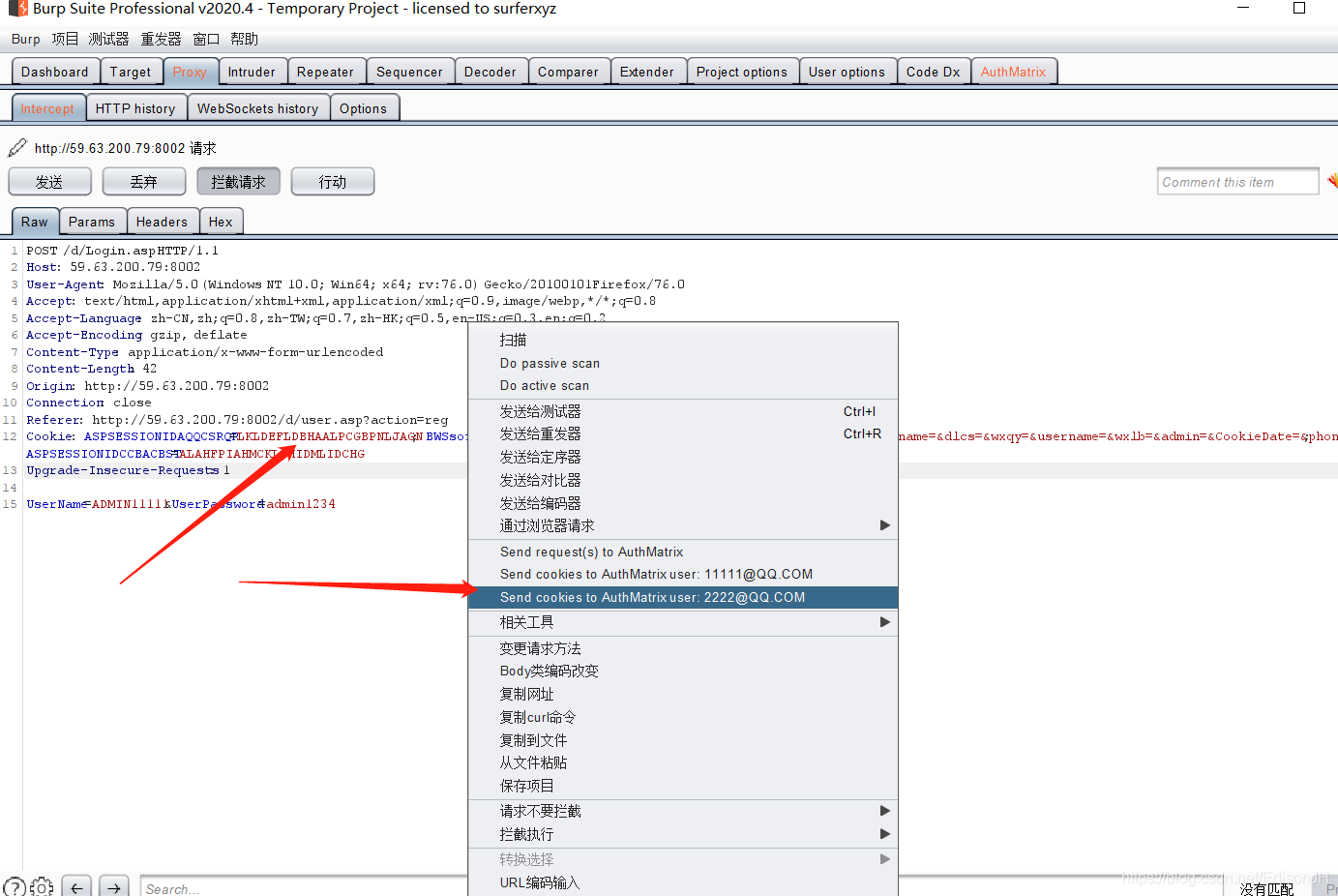This screenshot has width=1338, height=896.
Task: Open the Decoder tool tab
Action: tap(491, 71)
